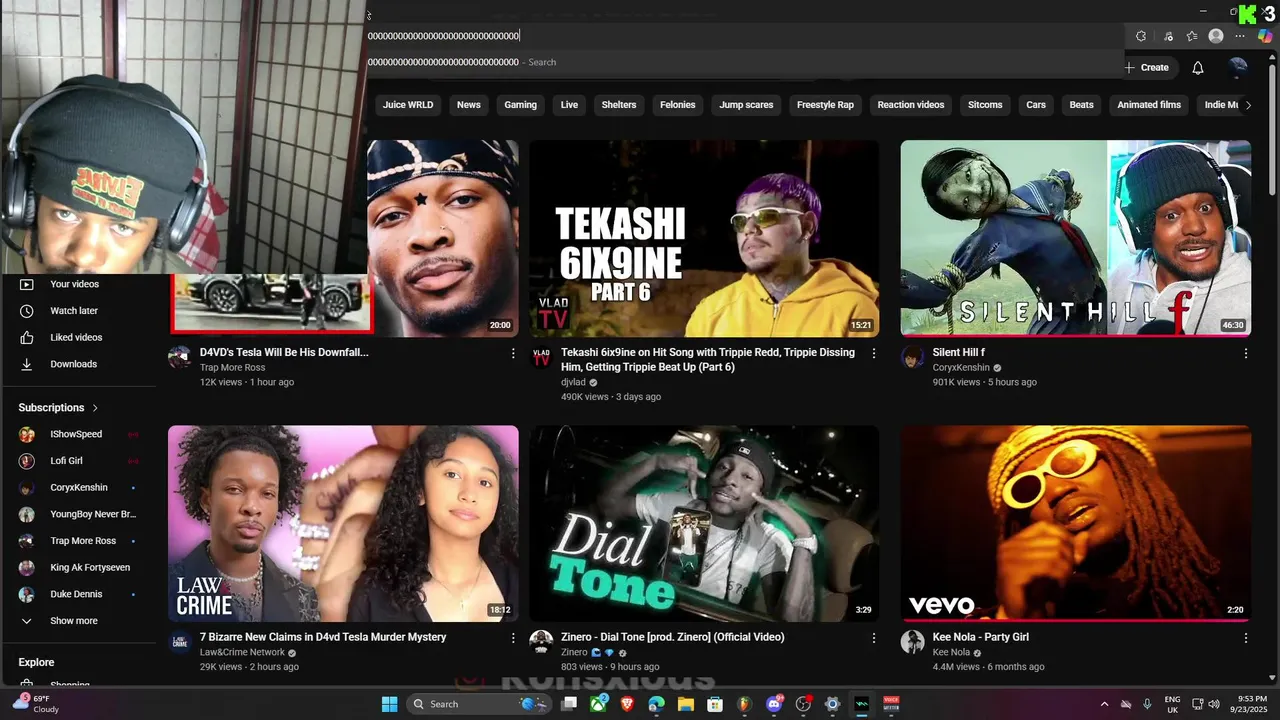Click the Windows taskbar Search box
This screenshot has height=720, width=1280.
pyautogui.click(x=478, y=704)
